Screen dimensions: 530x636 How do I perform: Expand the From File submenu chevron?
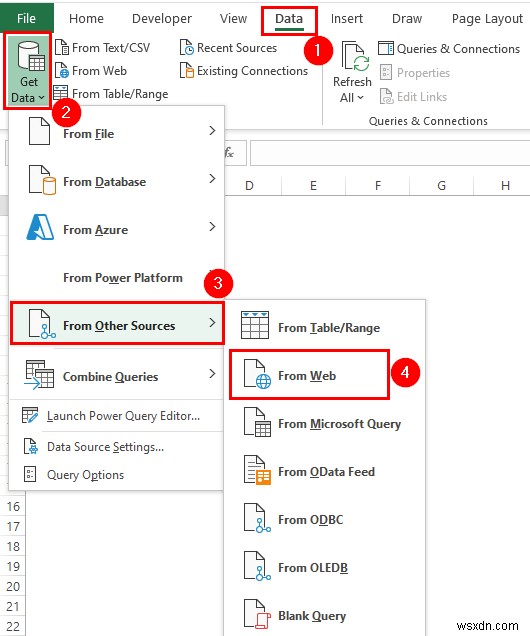[212, 131]
